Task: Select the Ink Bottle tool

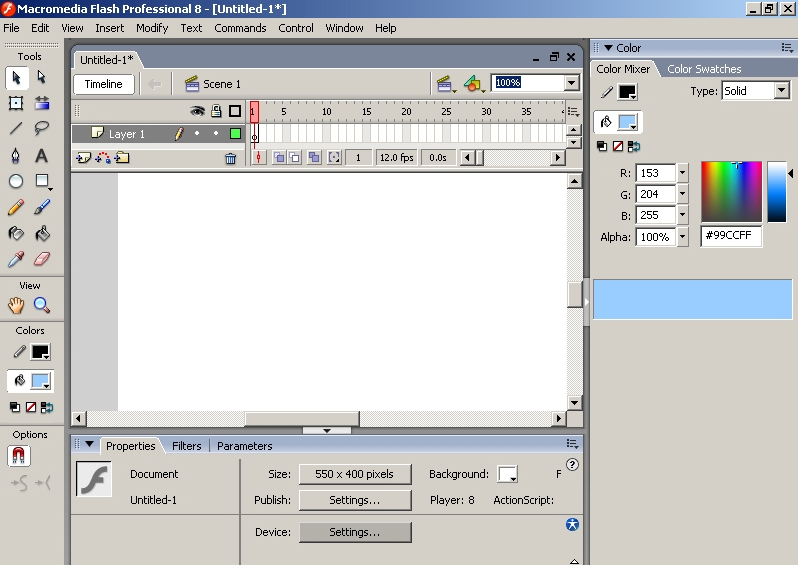Action: [16, 234]
